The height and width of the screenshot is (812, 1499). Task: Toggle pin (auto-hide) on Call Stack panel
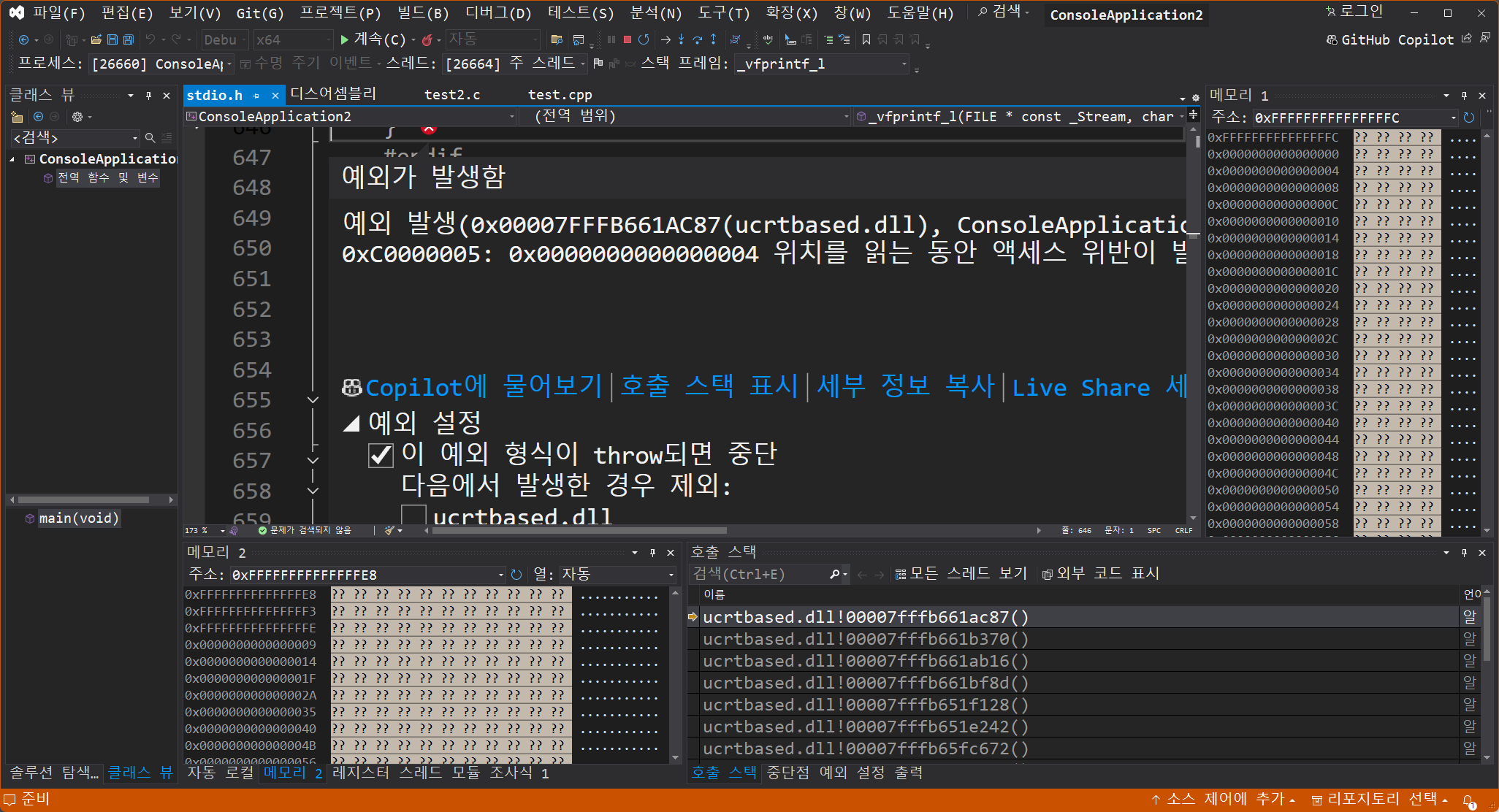point(1464,553)
